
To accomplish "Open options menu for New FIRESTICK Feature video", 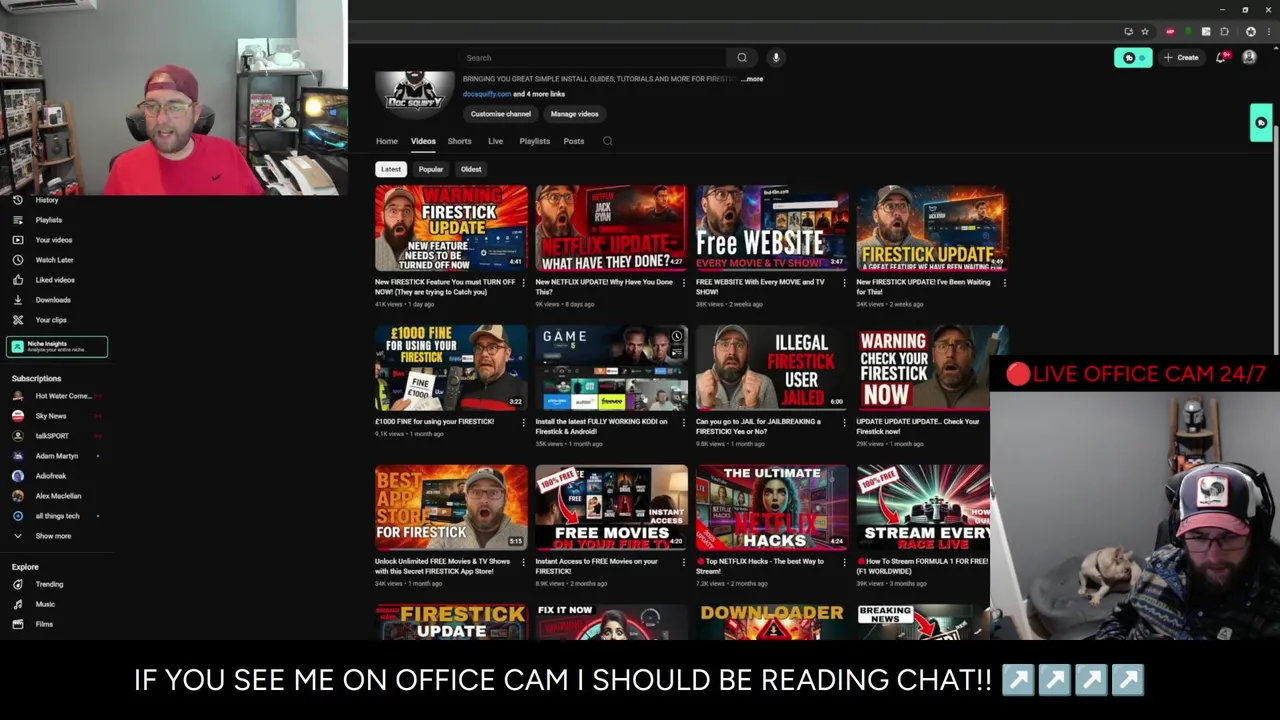I will pos(523,283).
